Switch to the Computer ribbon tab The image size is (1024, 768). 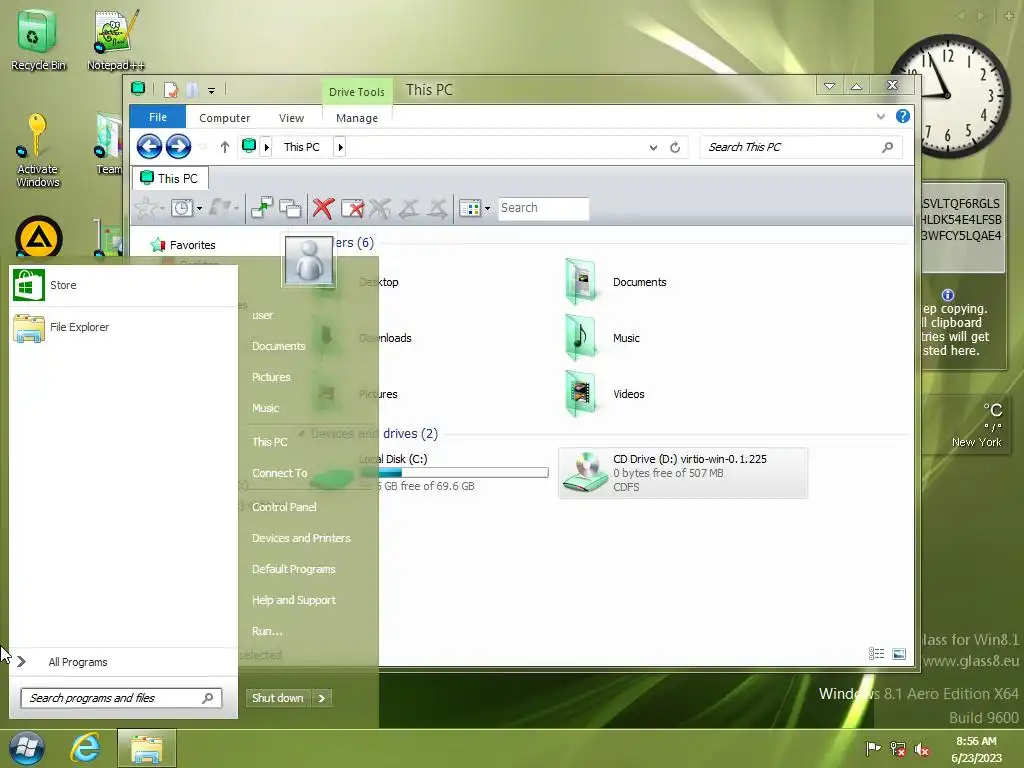(225, 118)
